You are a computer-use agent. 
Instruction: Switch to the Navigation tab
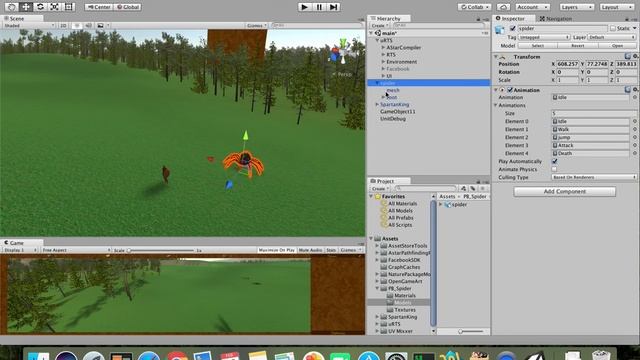(556, 18)
